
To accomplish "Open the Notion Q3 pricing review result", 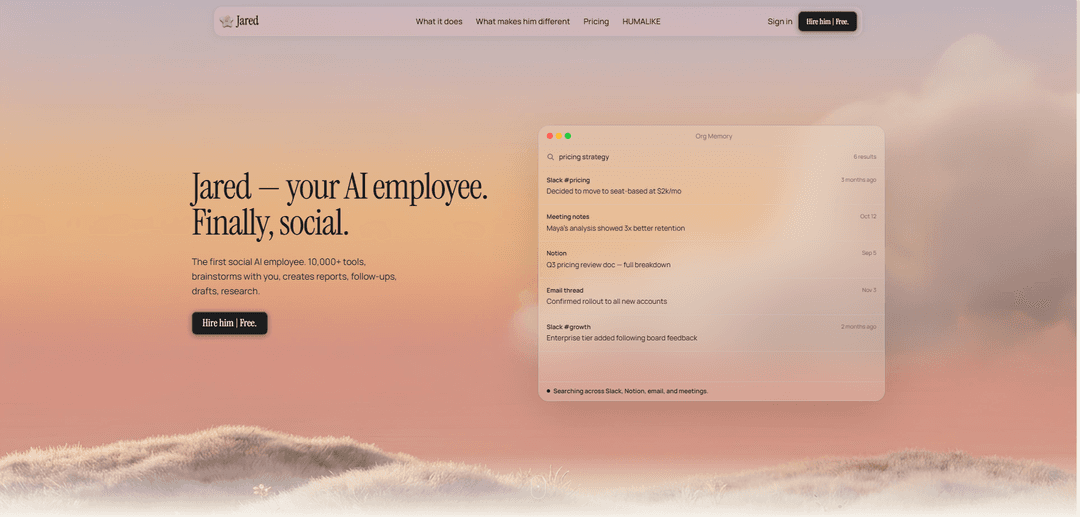I will coord(711,259).
